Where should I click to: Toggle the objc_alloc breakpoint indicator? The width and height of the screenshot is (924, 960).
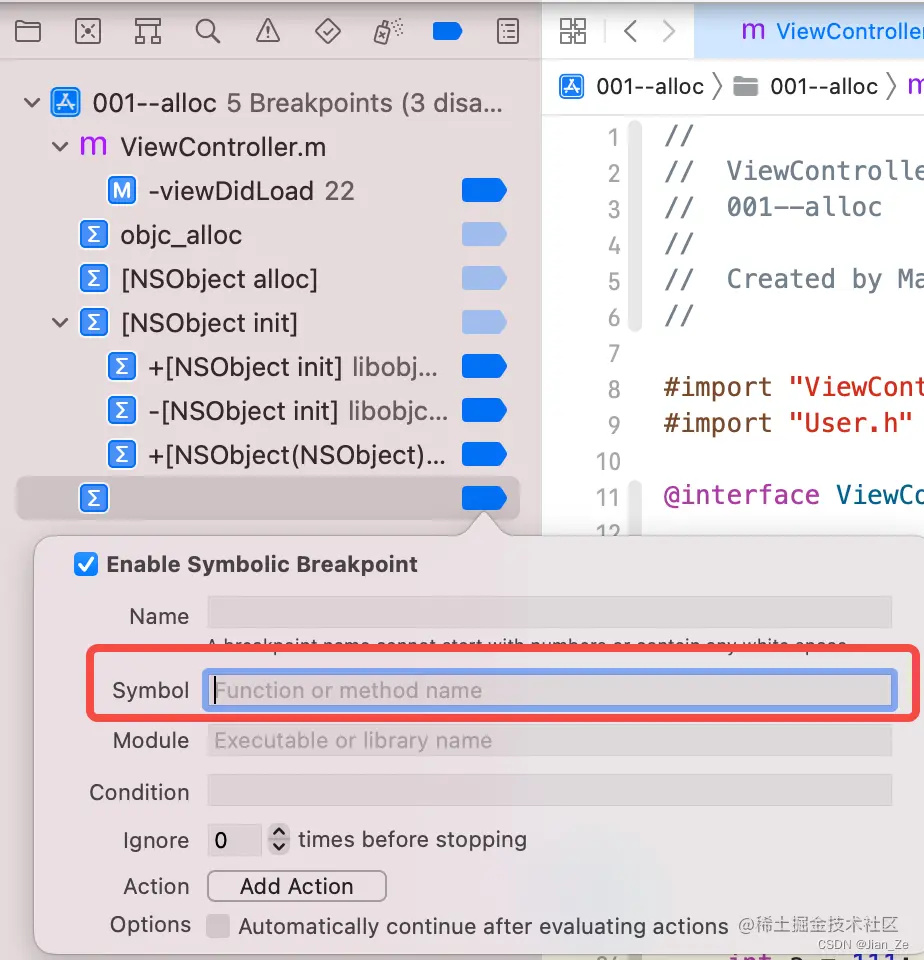(x=484, y=234)
